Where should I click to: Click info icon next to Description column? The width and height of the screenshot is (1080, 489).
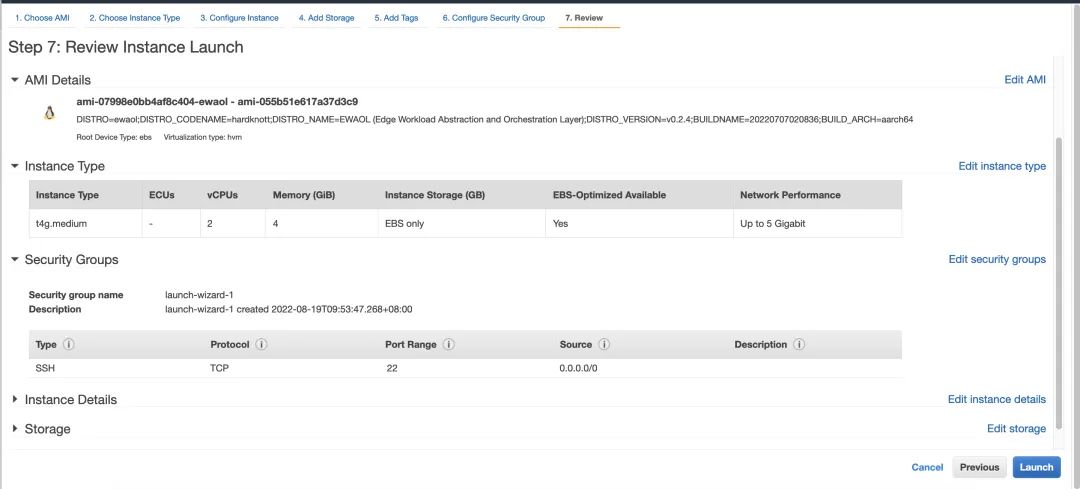800,345
